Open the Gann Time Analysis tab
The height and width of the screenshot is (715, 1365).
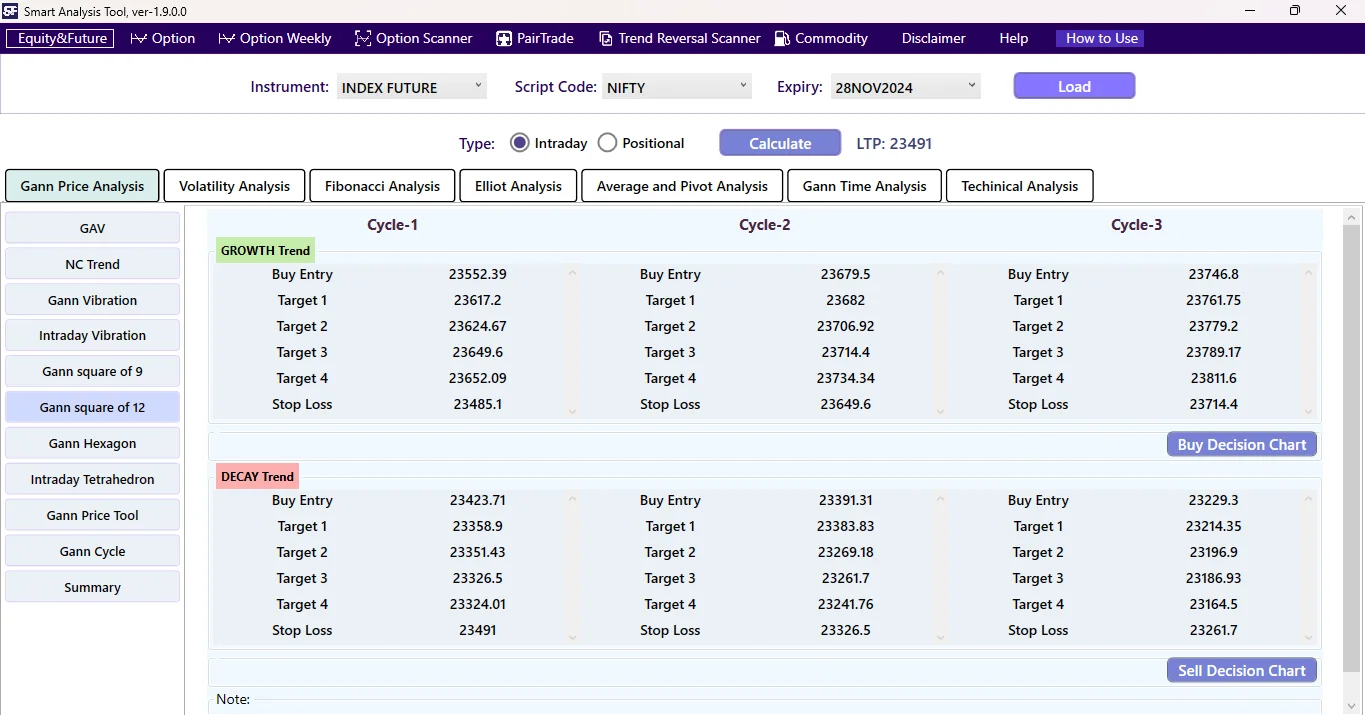863,185
